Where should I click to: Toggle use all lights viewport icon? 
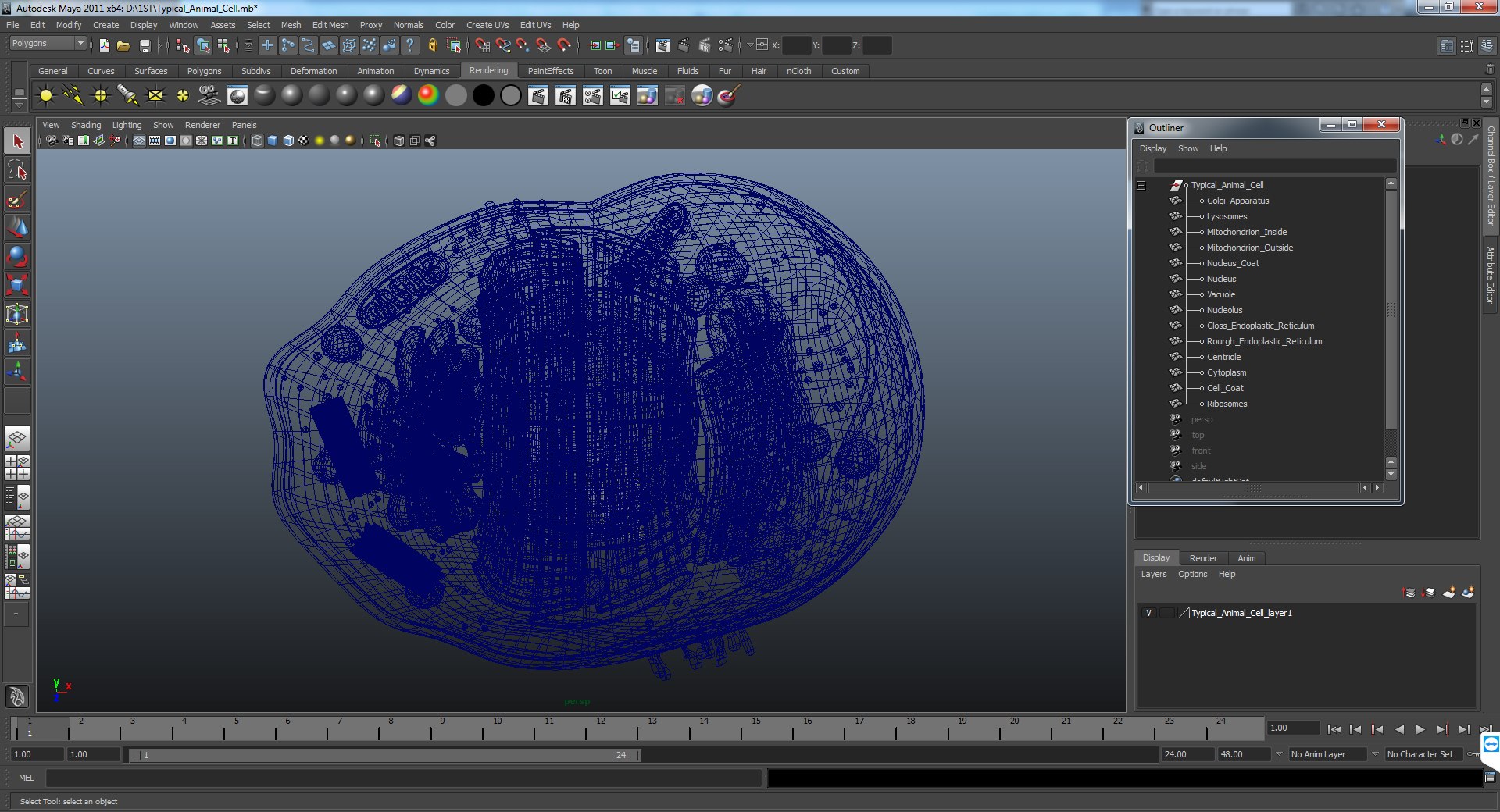pyautogui.click(x=320, y=141)
